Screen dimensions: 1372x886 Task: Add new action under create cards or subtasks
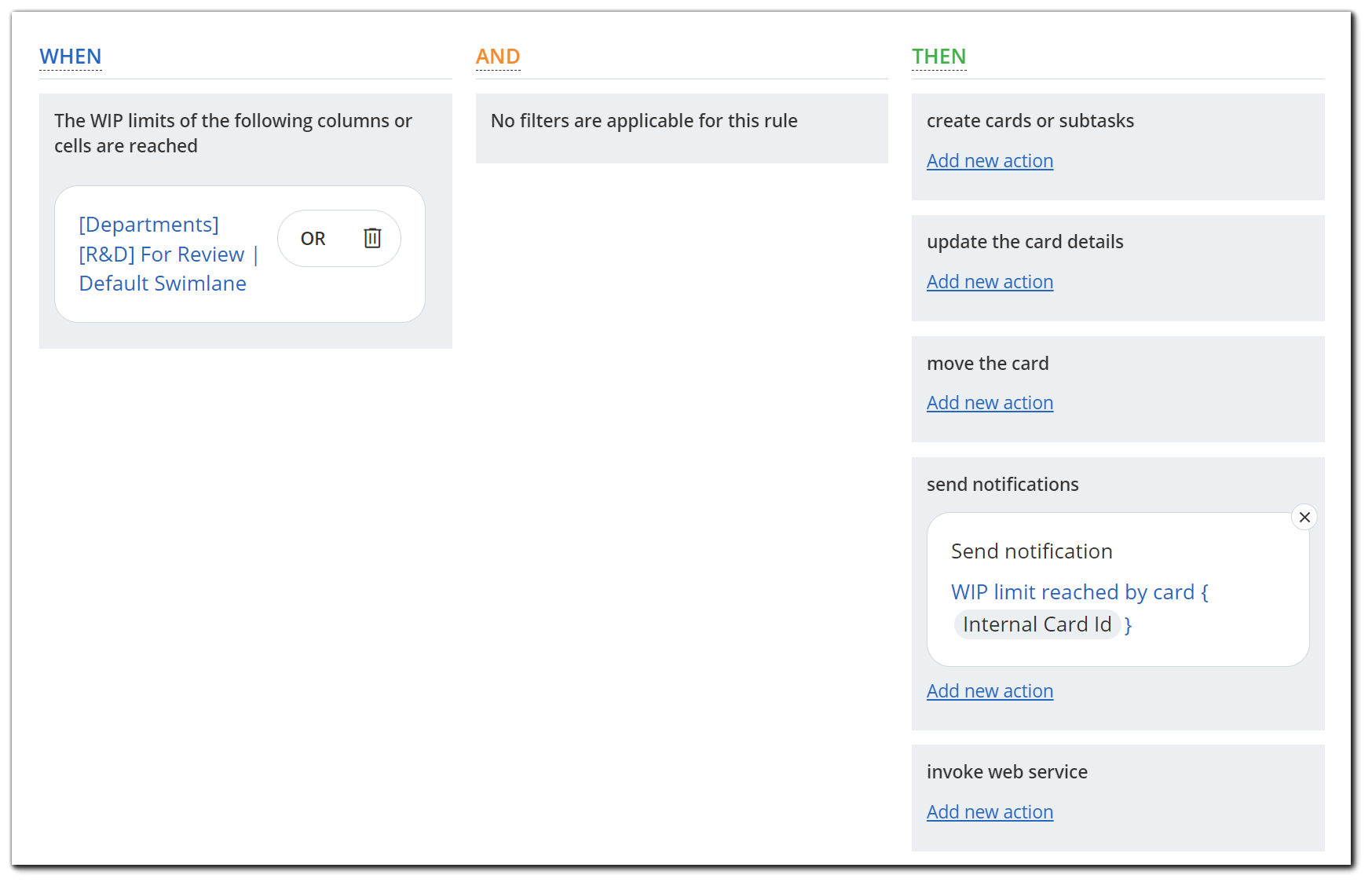click(990, 160)
